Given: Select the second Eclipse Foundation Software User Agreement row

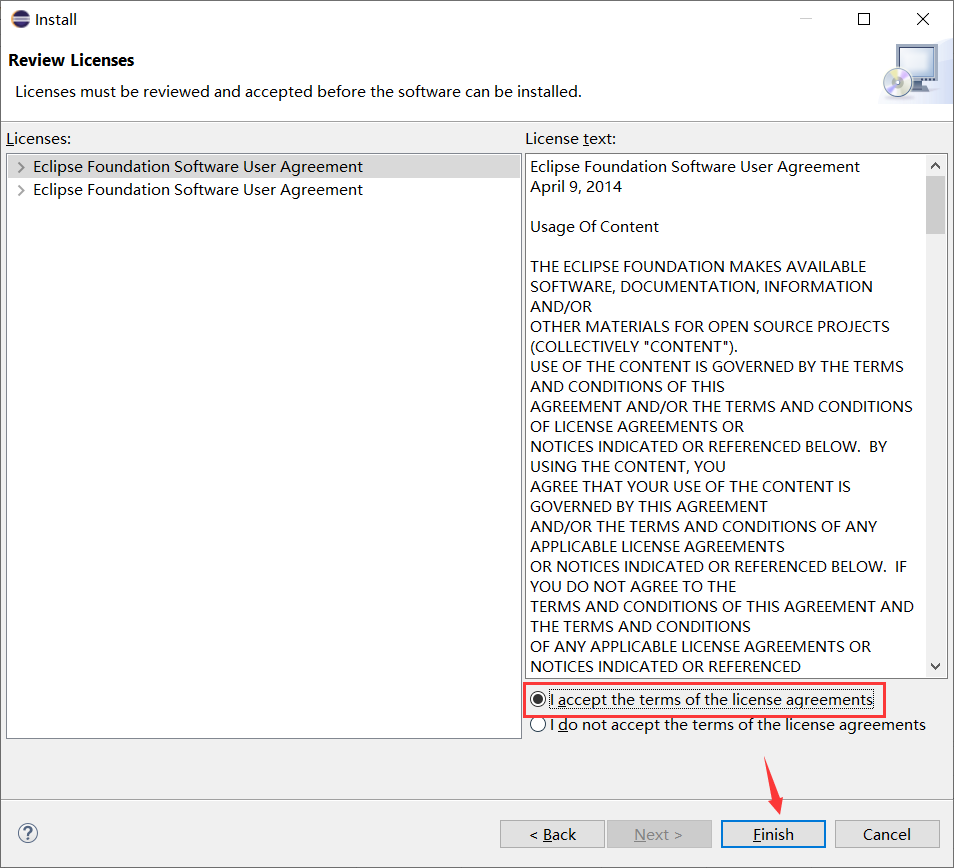Looking at the screenshot, I should coord(264,190).
